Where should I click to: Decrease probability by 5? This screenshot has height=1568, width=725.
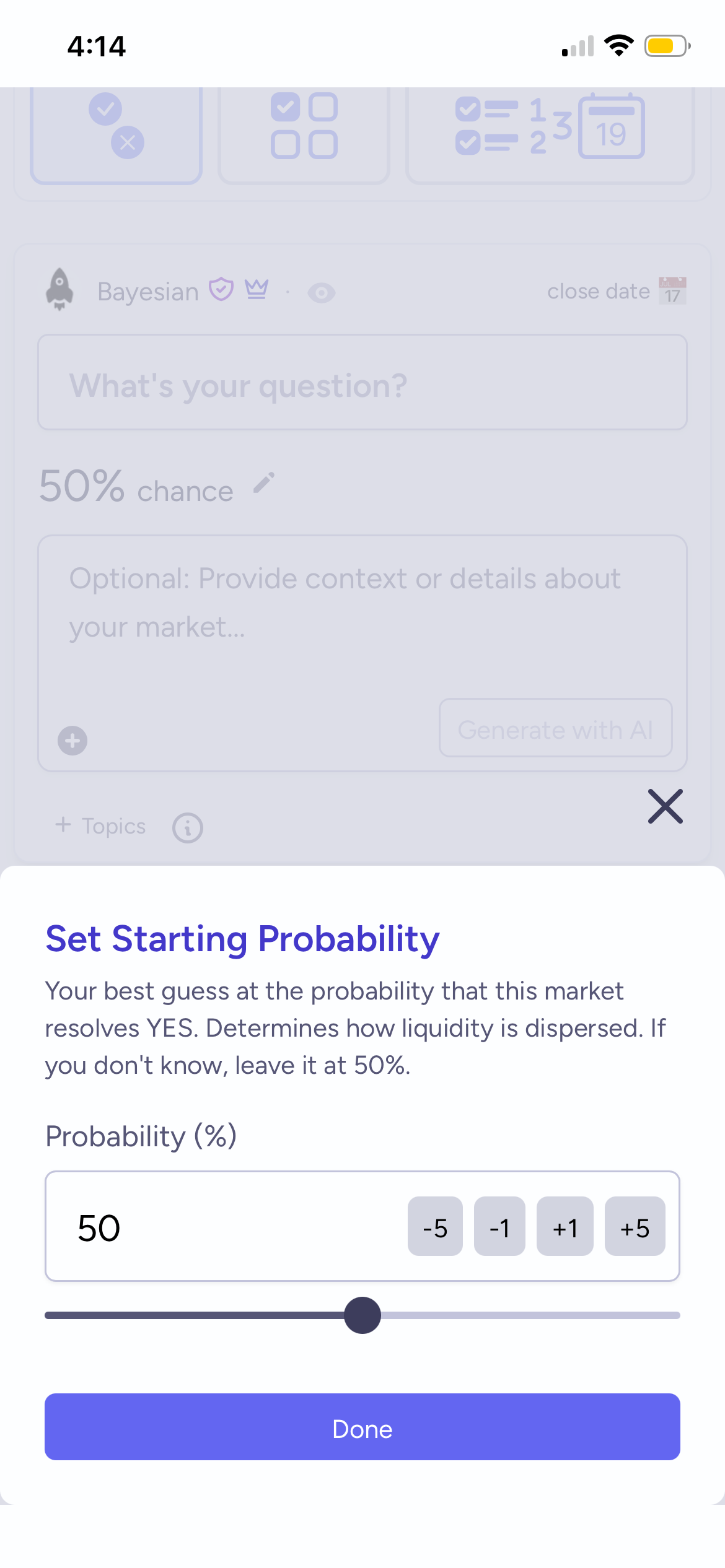click(435, 1227)
